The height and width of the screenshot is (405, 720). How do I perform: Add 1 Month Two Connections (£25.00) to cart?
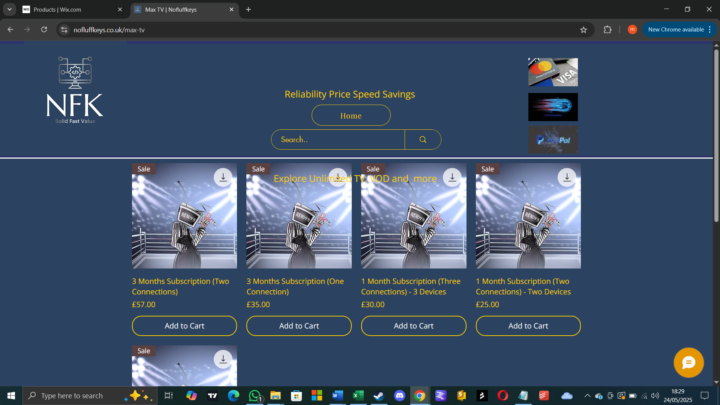(528, 326)
